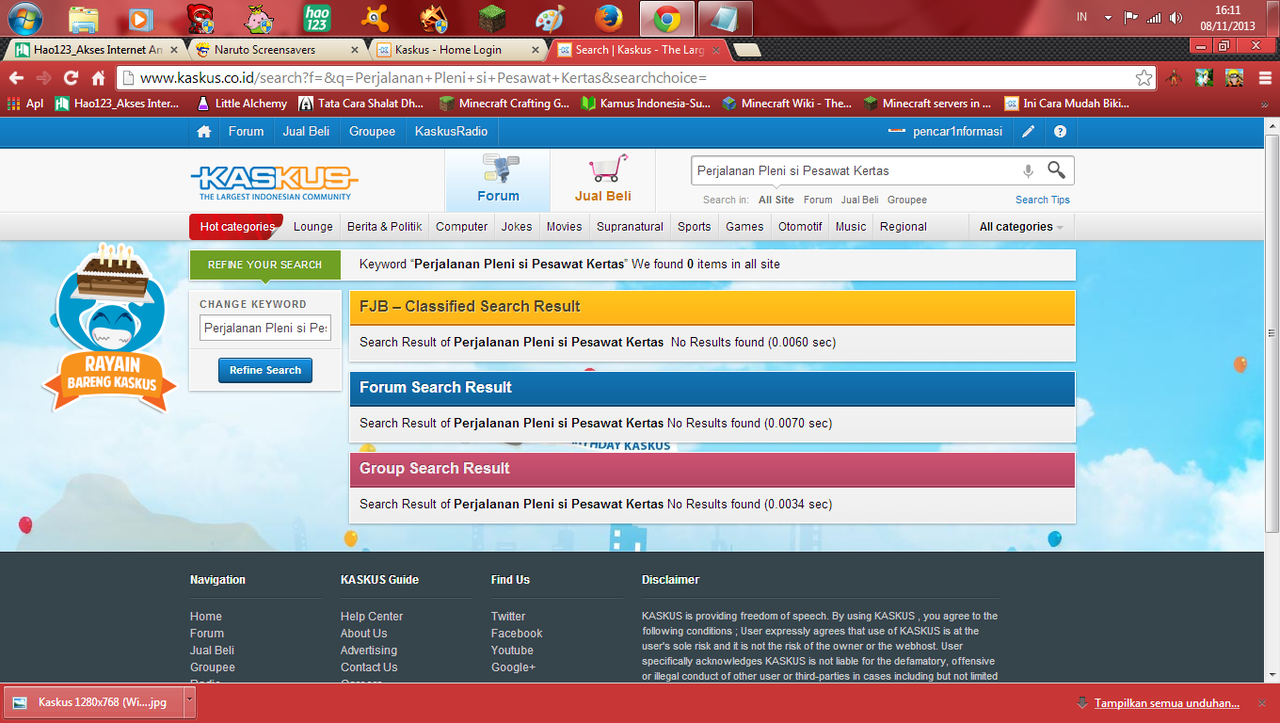This screenshot has width=1280, height=723.
Task: Open Windows Explorer folder in taskbar
Action: (84, 18)
